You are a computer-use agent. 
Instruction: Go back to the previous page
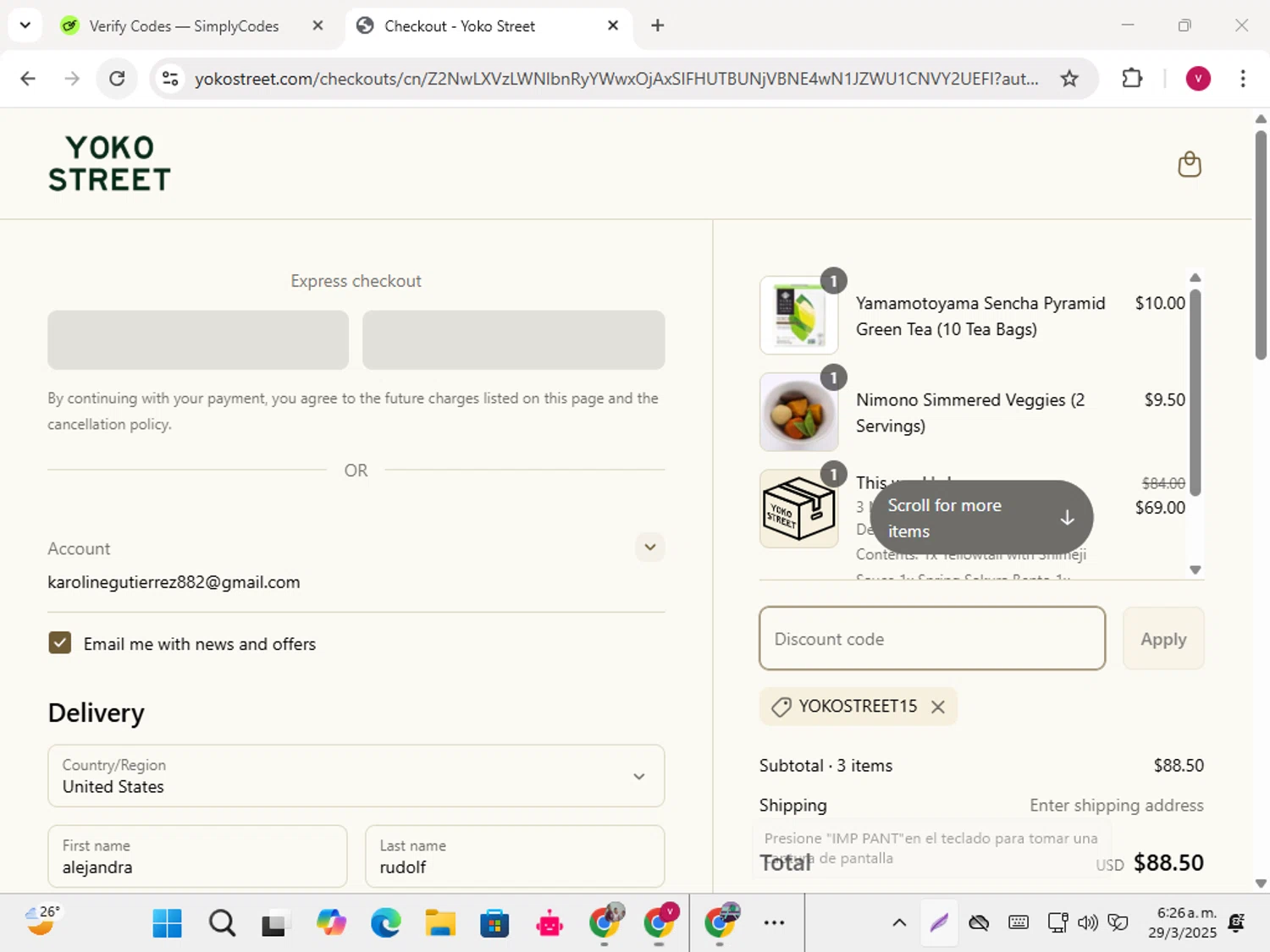[x=28, y=79]
